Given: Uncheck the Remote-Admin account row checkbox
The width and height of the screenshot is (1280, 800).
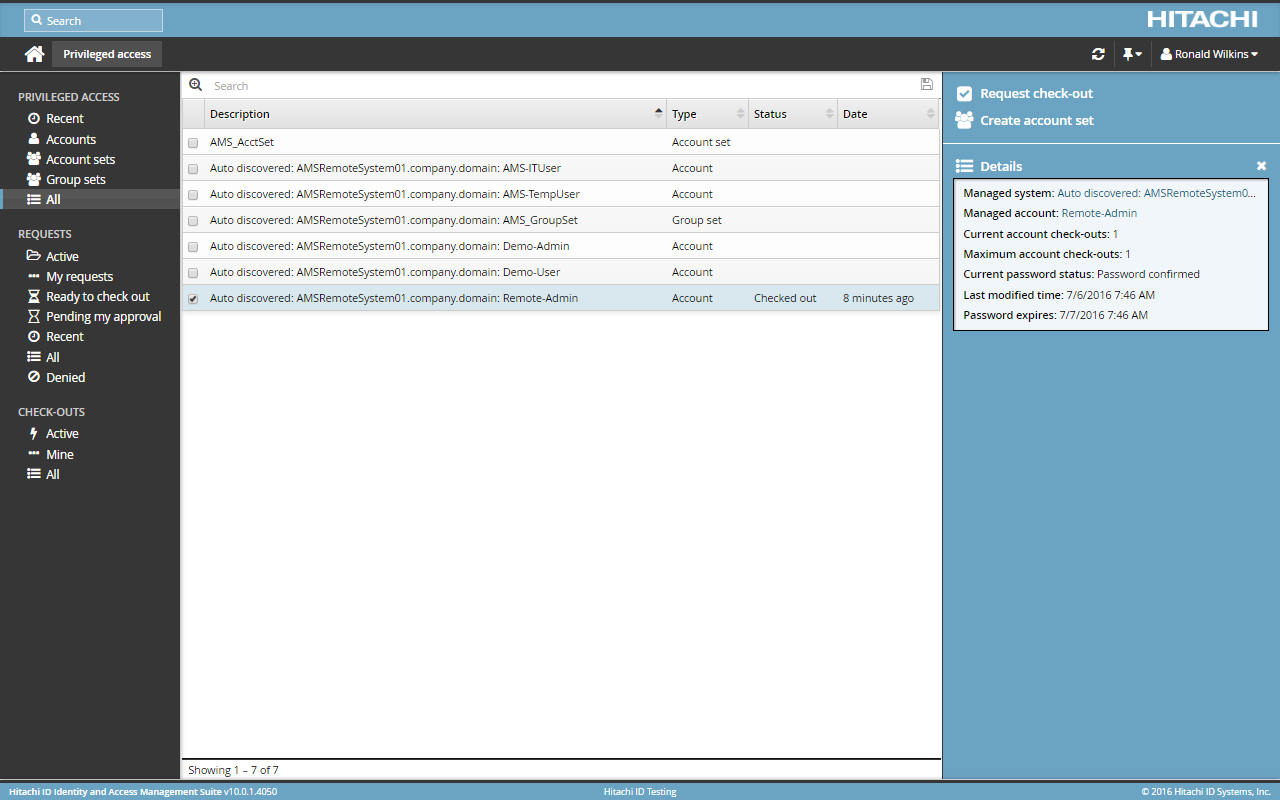Looking at the screenshot, I should tap(192, 297).
